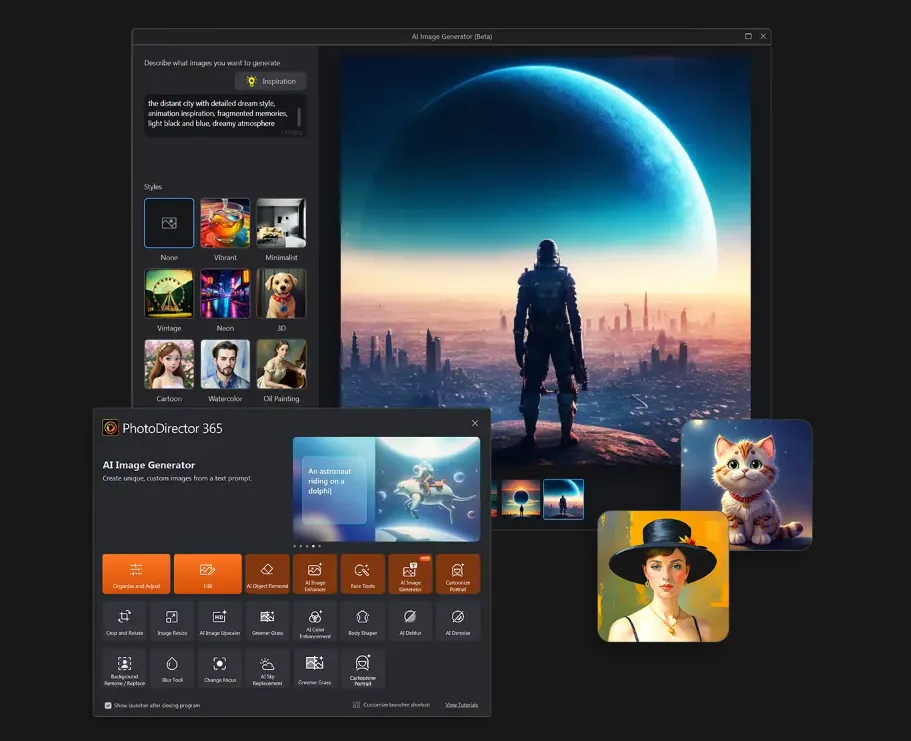This screenshot has width=911, height=741.
Task: Open the Organize and Adjust module
Action: 136,574
